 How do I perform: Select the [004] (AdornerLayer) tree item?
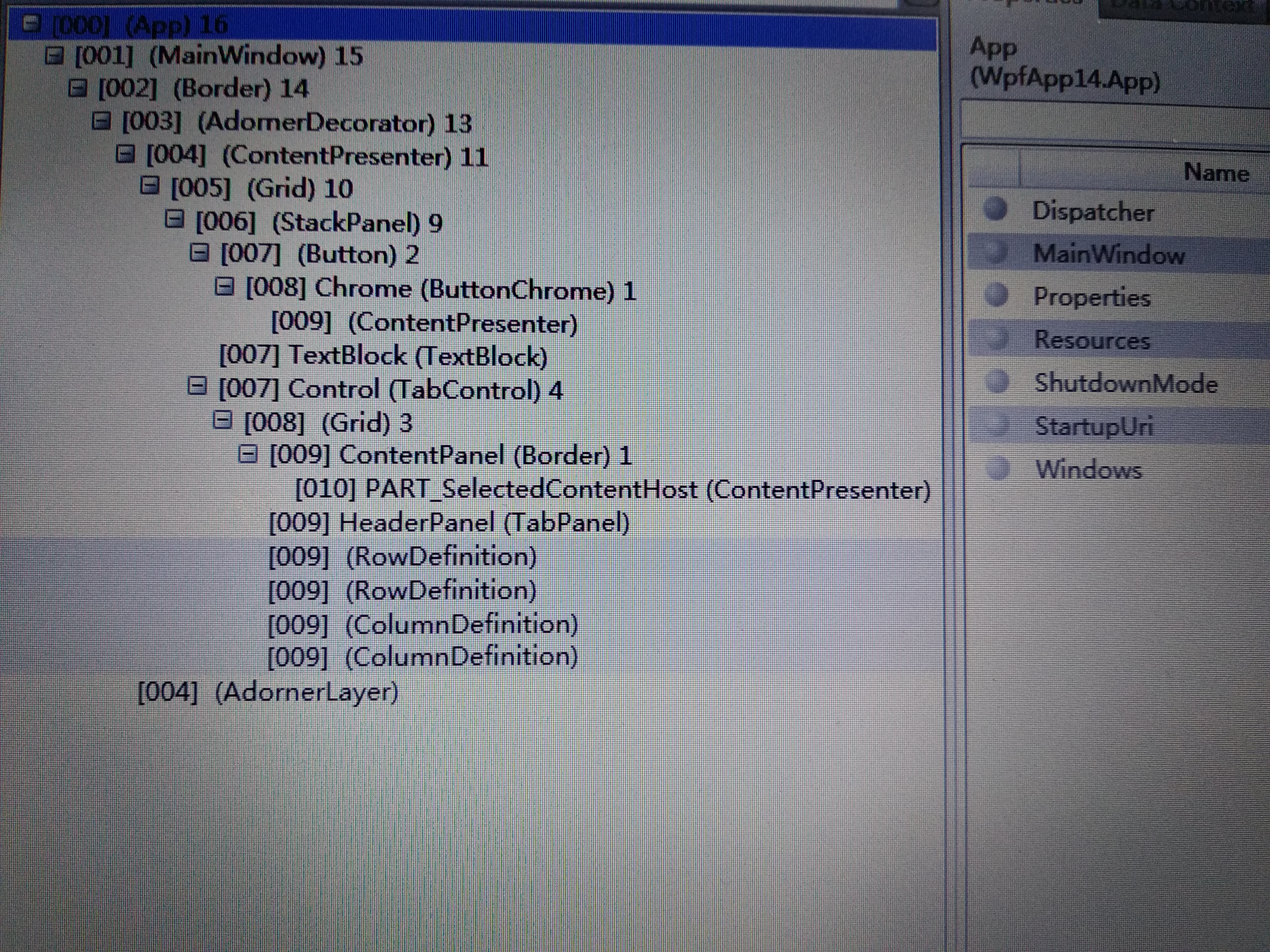[268, 692]
